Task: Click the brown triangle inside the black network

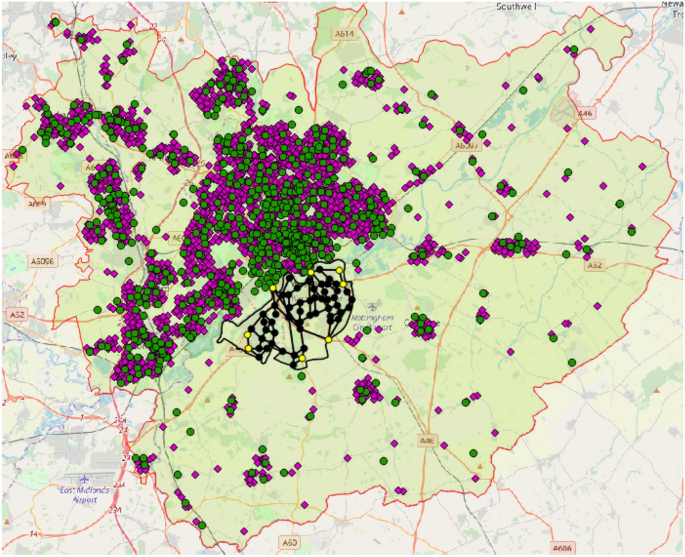Action: click(308, 325)
